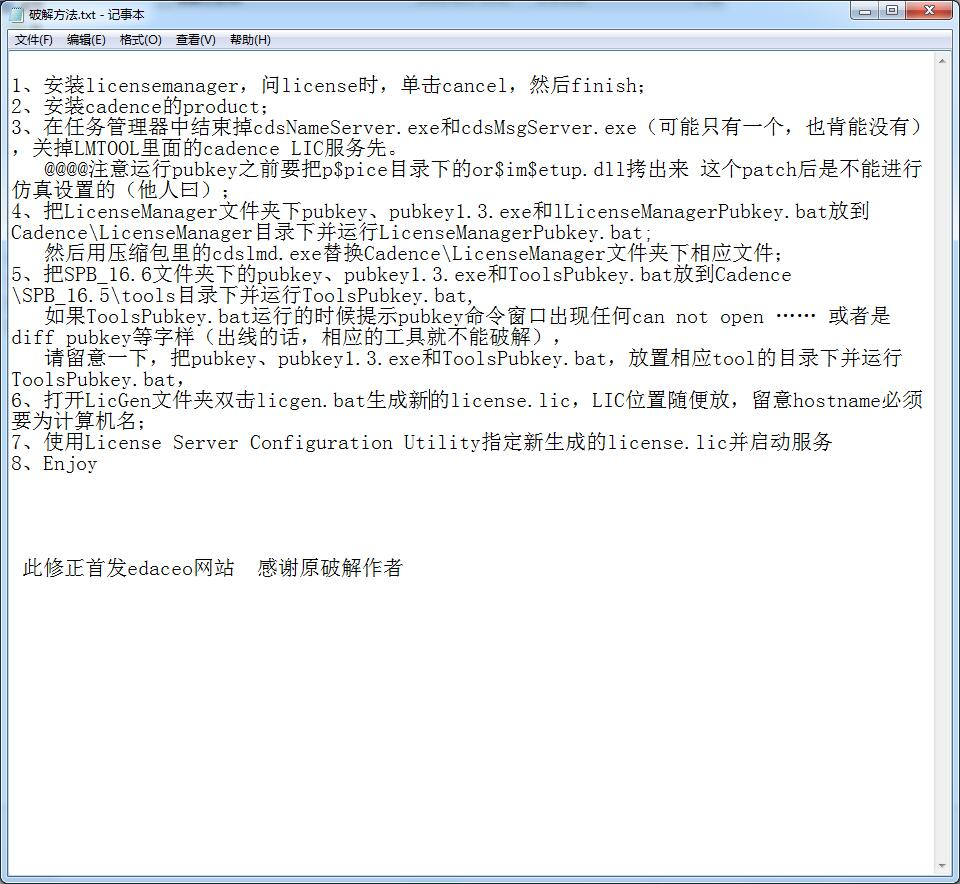Click the text 'hostname' in step 6
Image resolution: width=960 pixels, height=884 pixels.
click(x=836, y=400)
